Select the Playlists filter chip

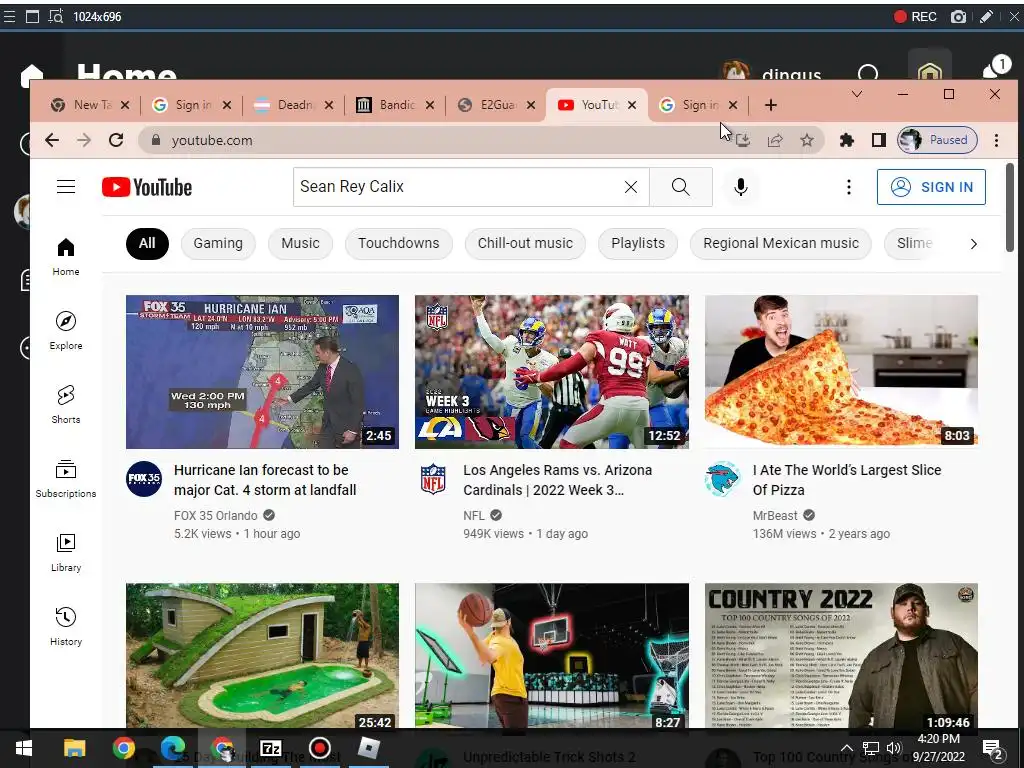pos(638,244)
